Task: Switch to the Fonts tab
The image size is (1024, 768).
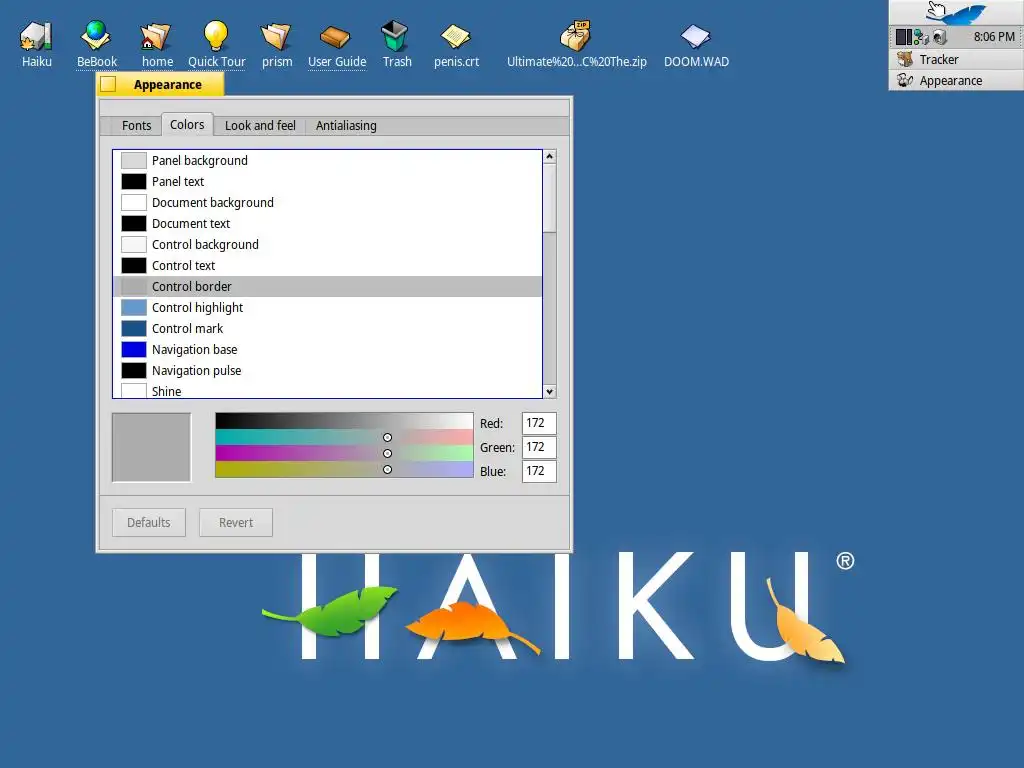Action: (136, 125)
